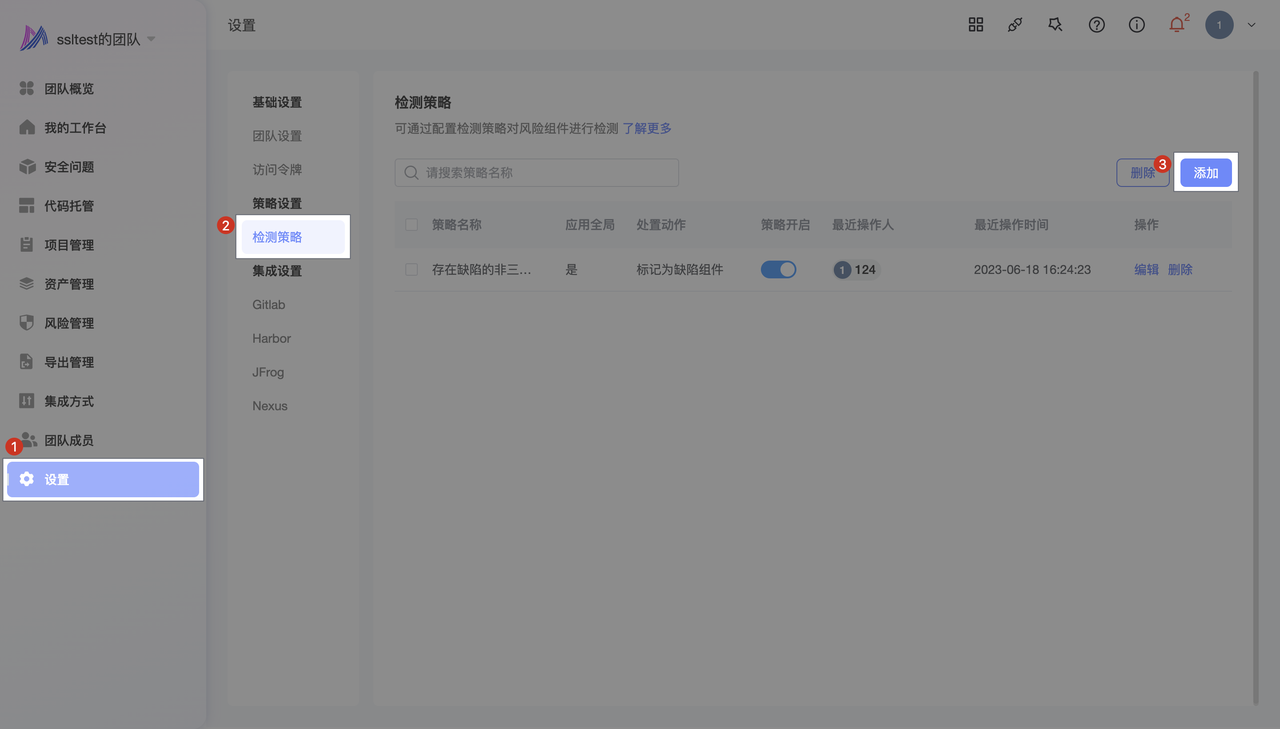
Task: Click the policy name search field
Action: pyautogui.click(x=537, y=172)
